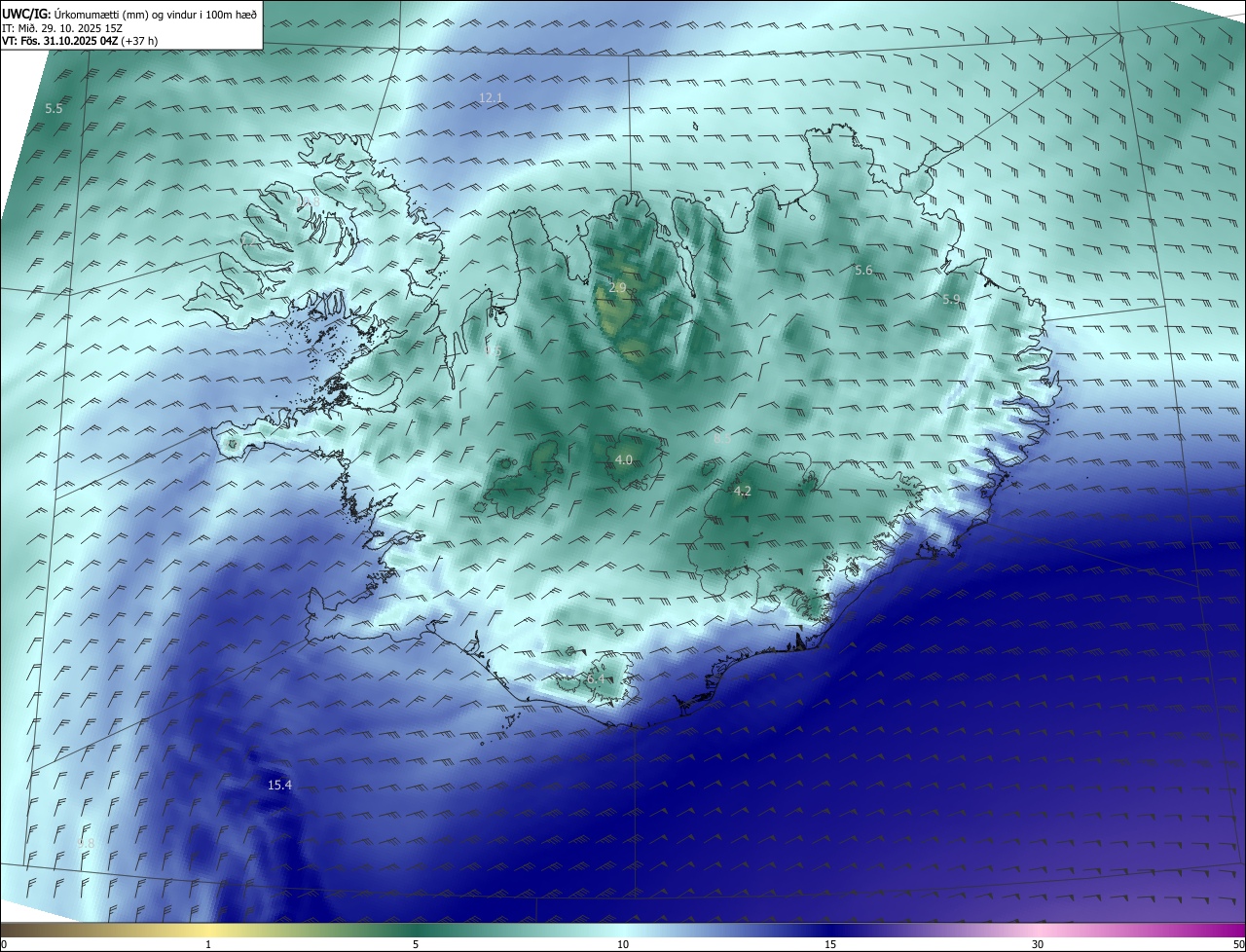Click the '1' tick label on the colour scale
The height and width of the screenshot is (952, 1246).
(208, 944)
